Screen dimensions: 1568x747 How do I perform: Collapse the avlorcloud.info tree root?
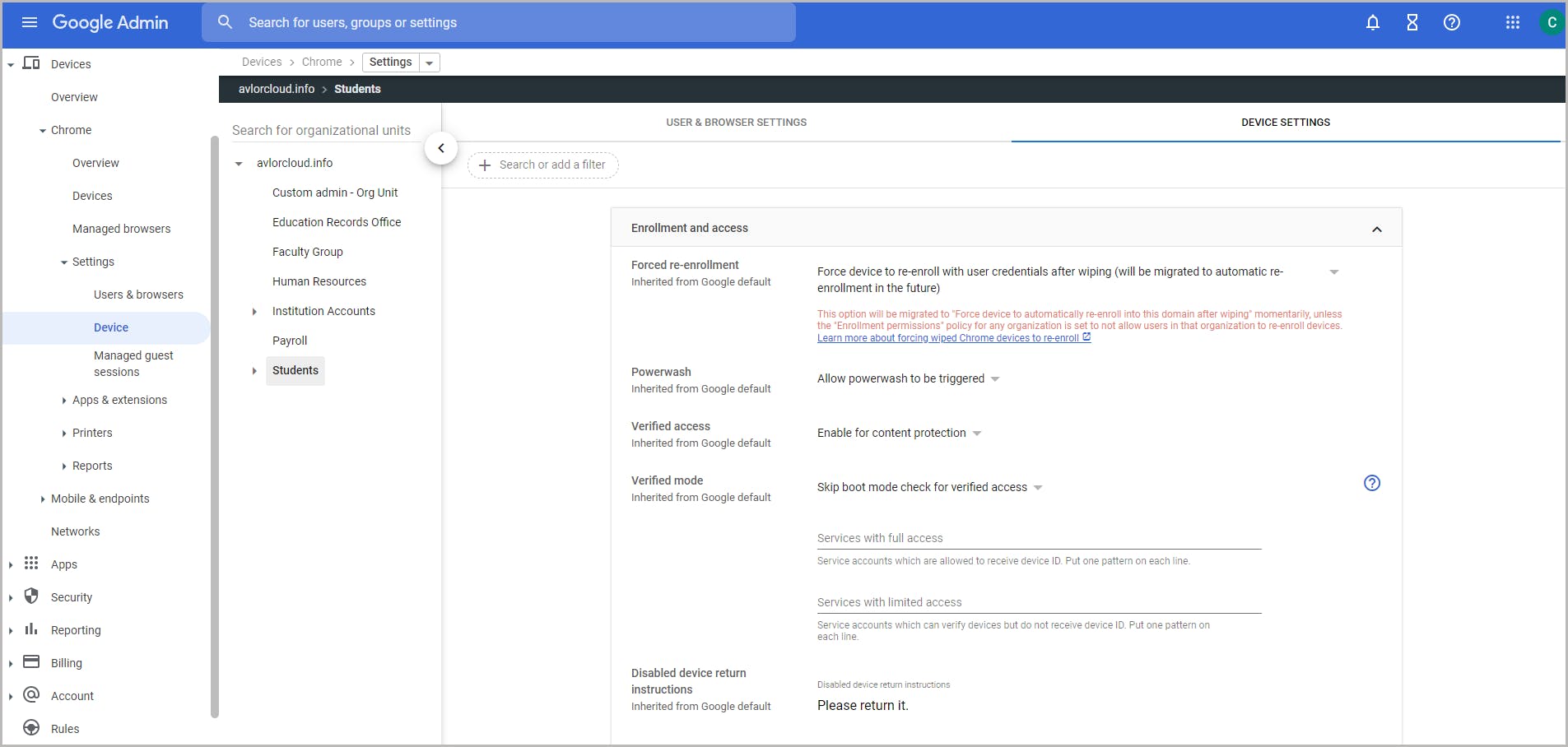coord(239,164)
